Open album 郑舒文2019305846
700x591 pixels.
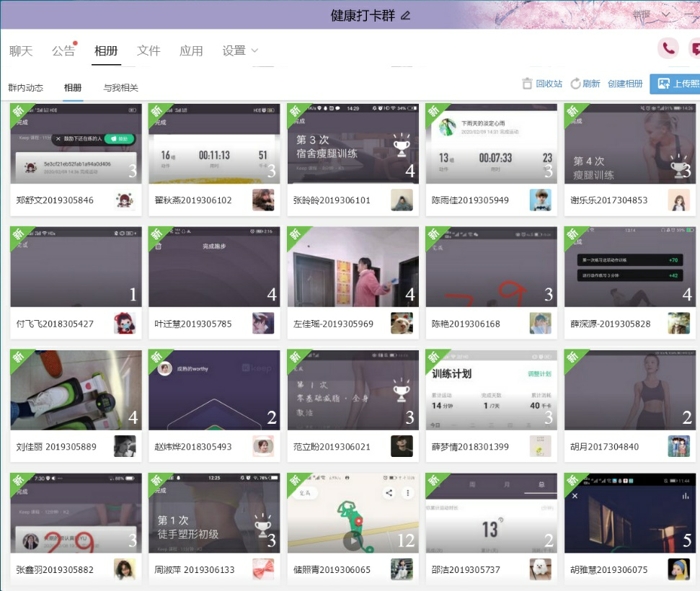pos(75,142)
